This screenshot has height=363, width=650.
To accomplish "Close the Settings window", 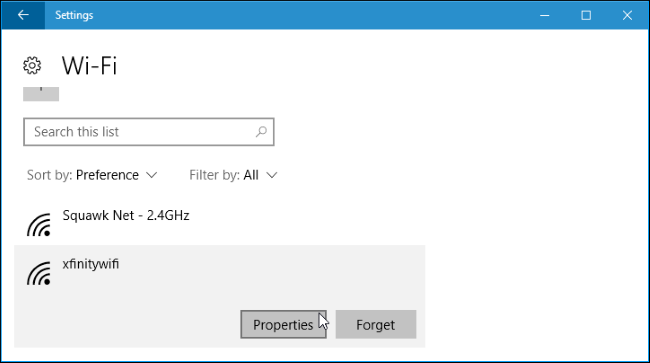I will (627, 15).
